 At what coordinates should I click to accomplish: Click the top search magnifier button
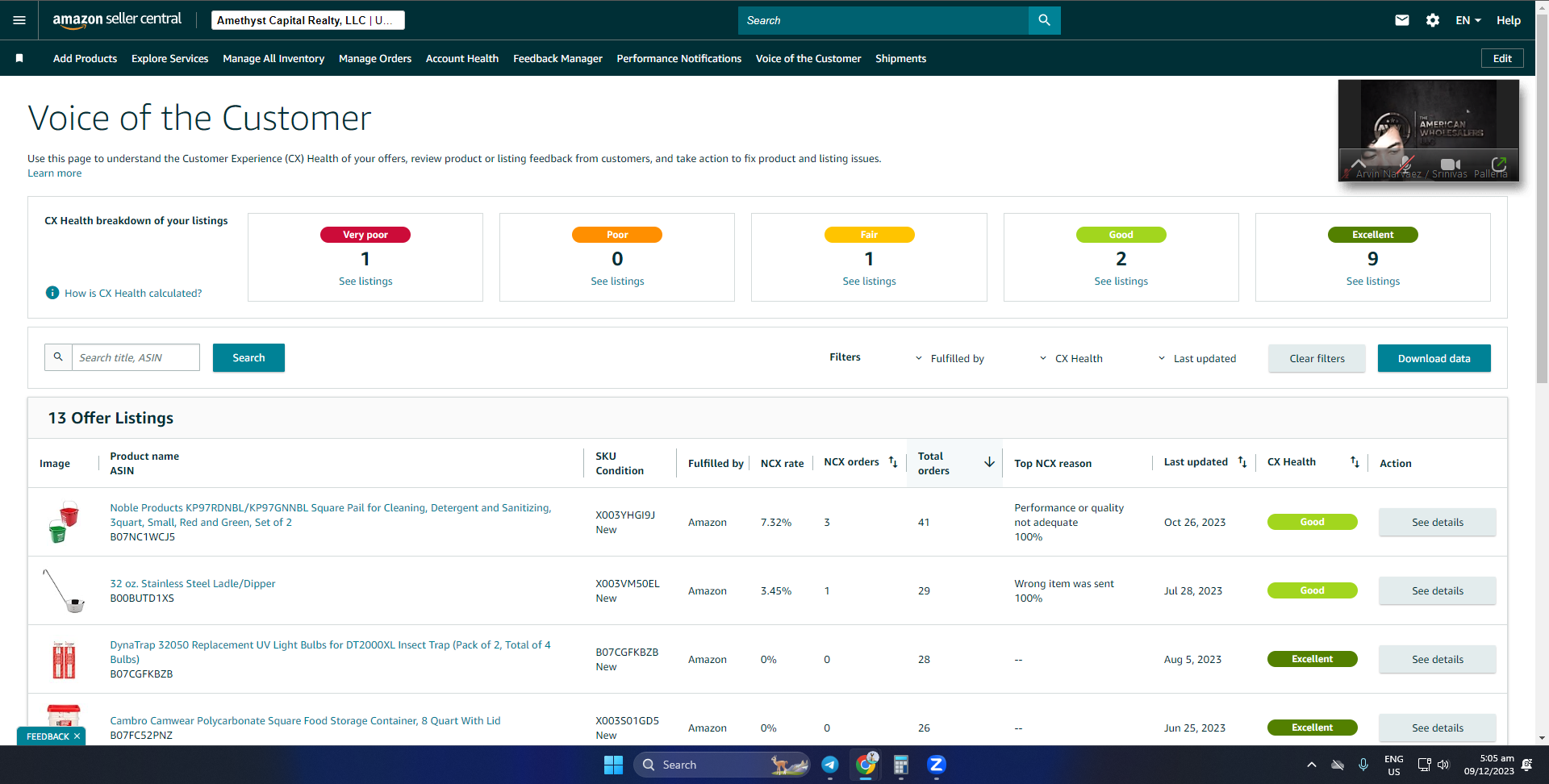(1044, 20)
